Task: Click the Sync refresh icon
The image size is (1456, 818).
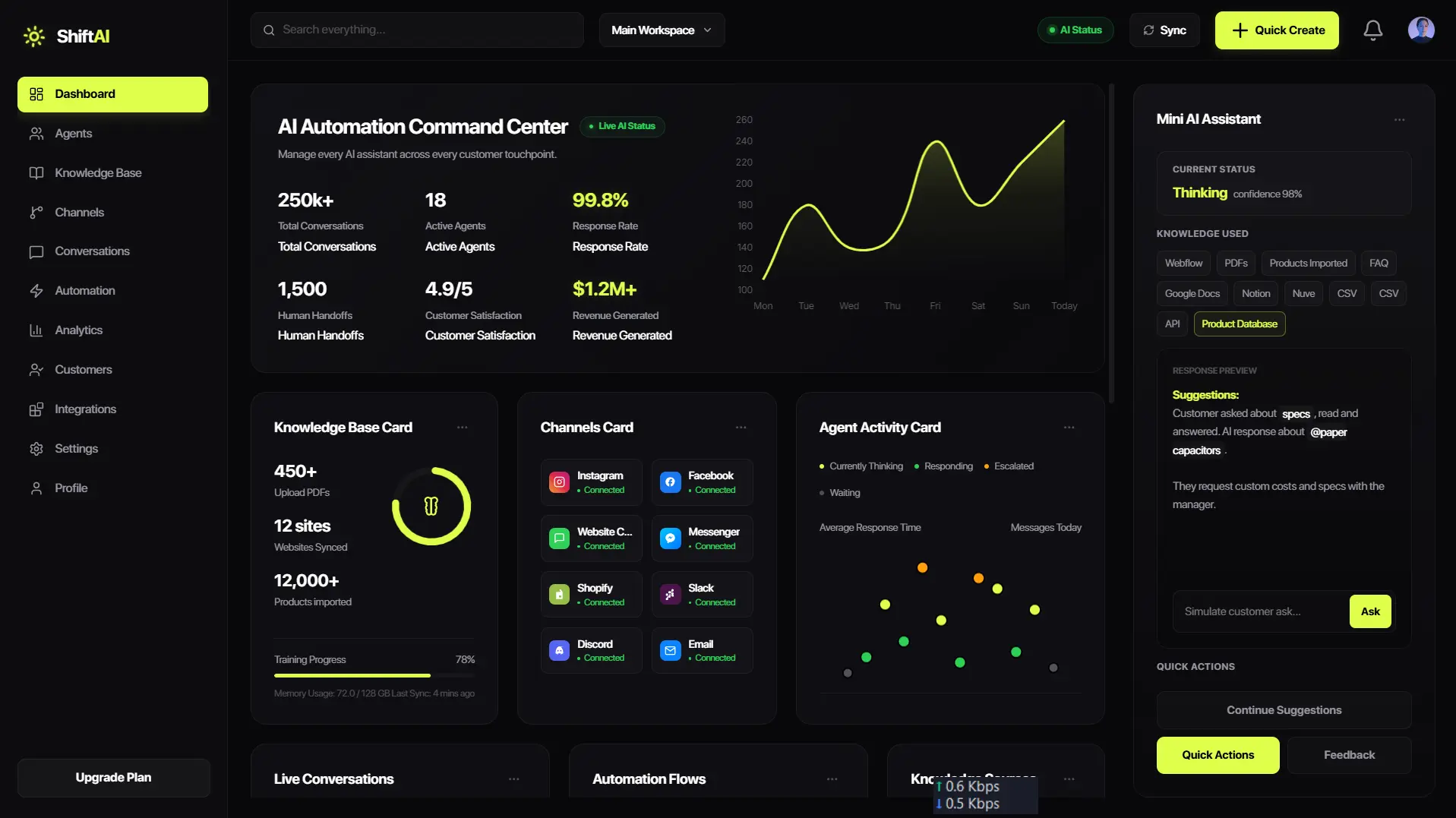Action: coord(1148,30)
